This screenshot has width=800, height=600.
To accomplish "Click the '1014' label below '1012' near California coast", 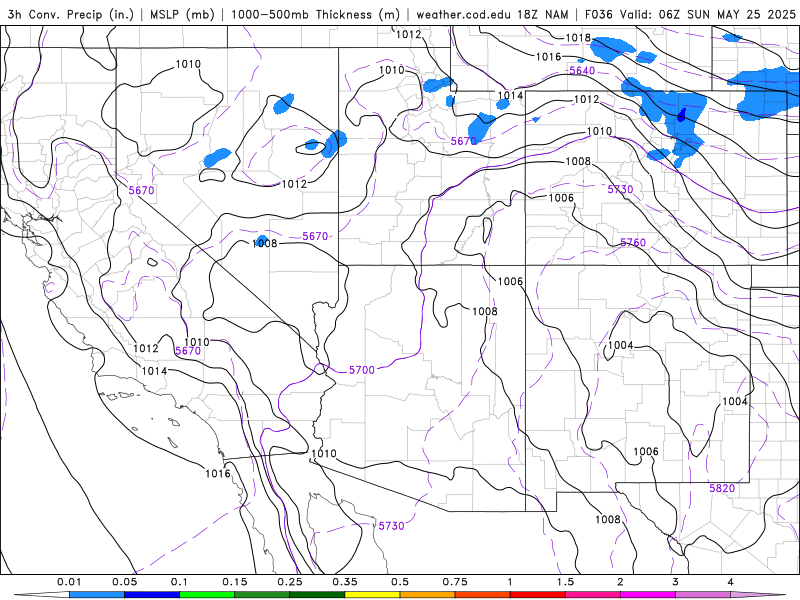I will (x=154, y=371).
